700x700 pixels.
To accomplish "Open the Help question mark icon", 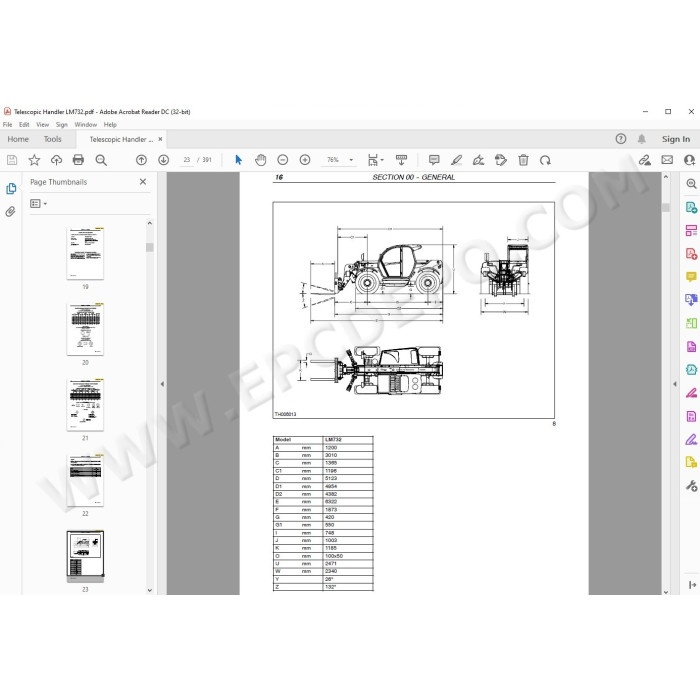I will pos(621,139).
